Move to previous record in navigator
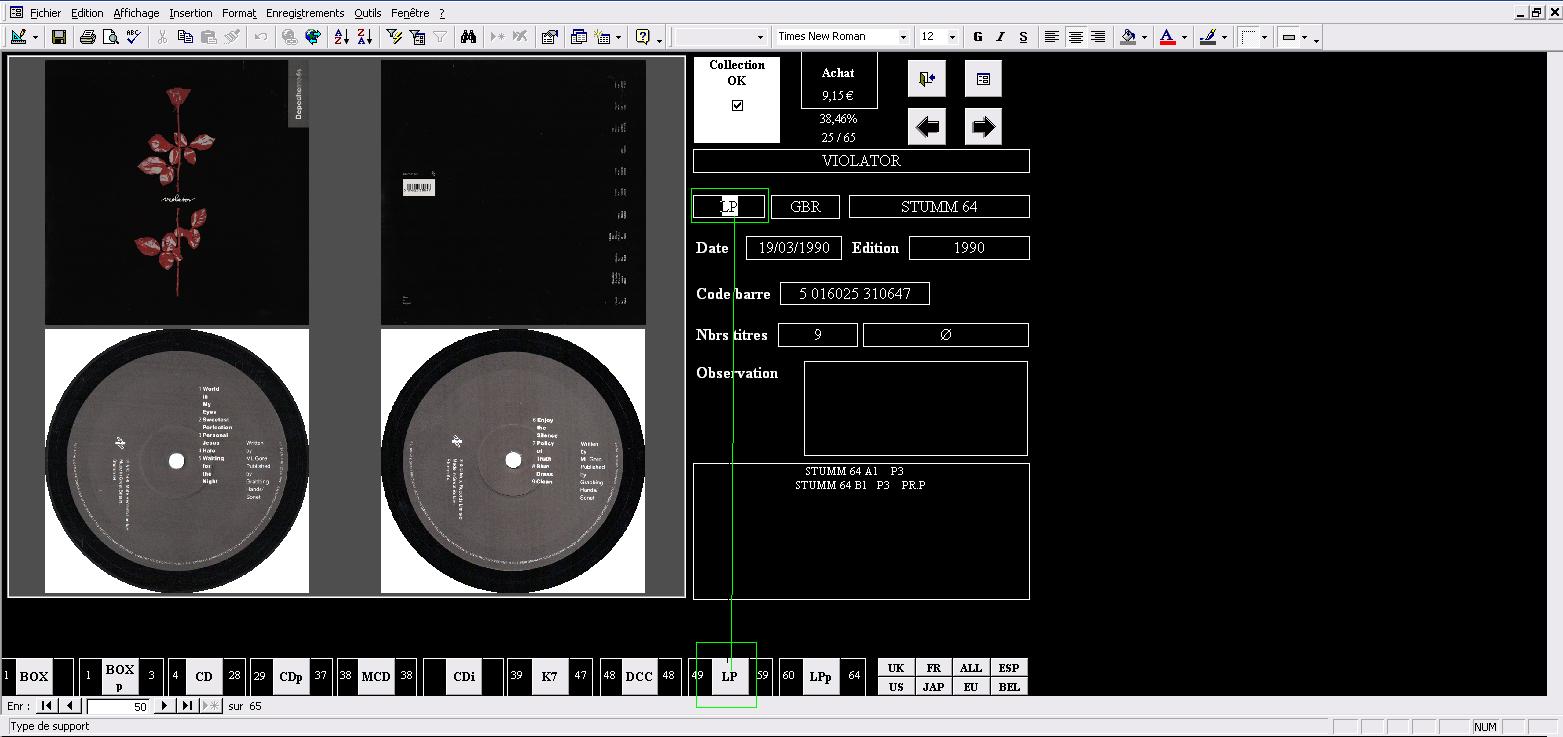1563x737 pixels. click(x=70, y=706)
